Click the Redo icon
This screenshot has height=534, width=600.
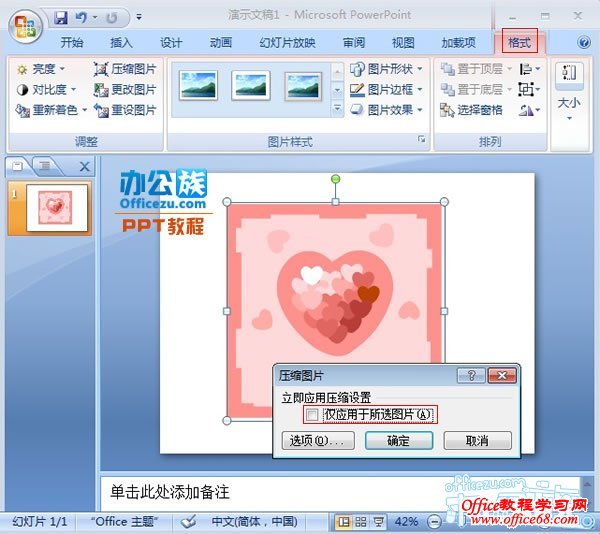pos(111,18)
